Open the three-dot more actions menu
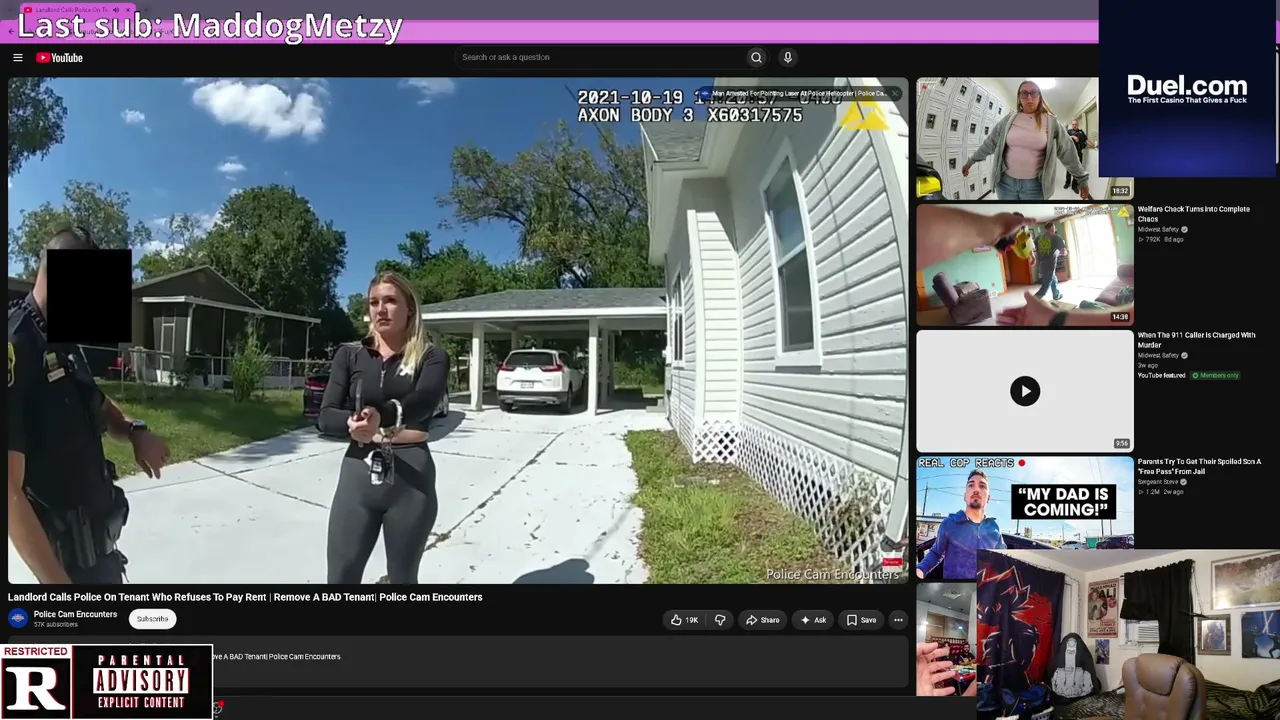The image size is (1280, 720). click(x=898, y=620)
